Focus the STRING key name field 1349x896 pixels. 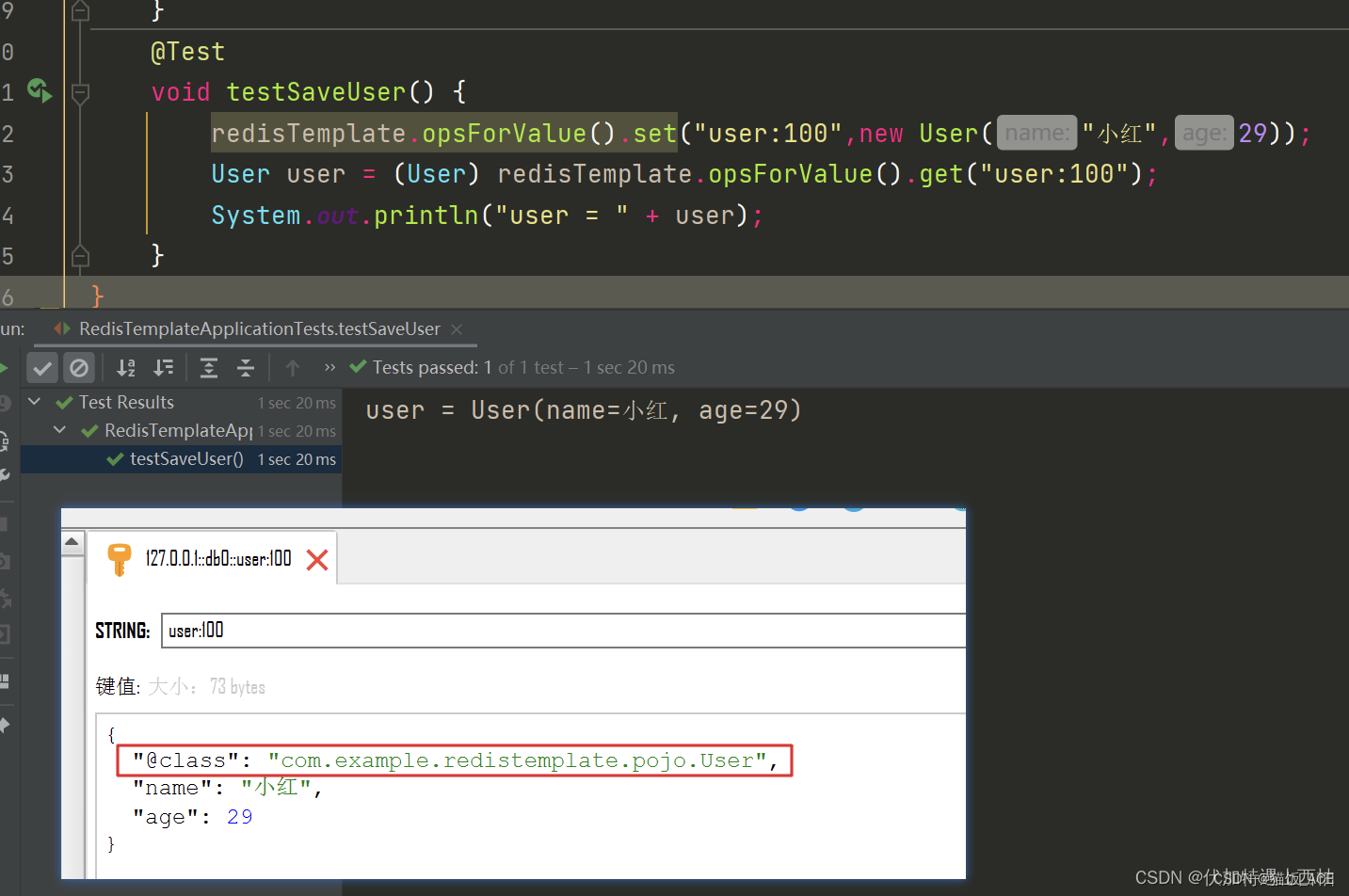[563, 631]
